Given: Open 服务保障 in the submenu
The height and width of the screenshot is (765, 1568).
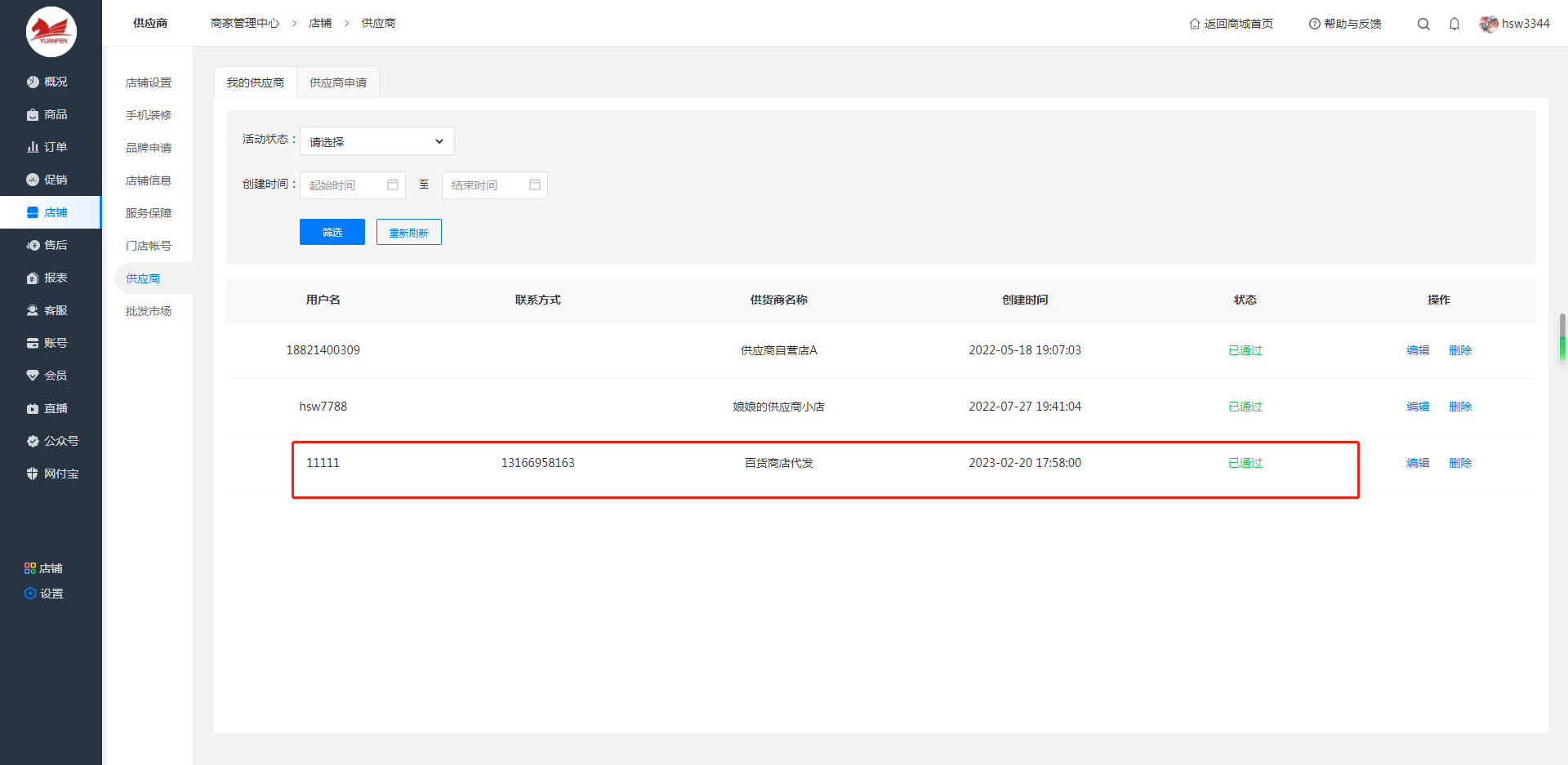Looking at the screenshot, I should [149, 213].
